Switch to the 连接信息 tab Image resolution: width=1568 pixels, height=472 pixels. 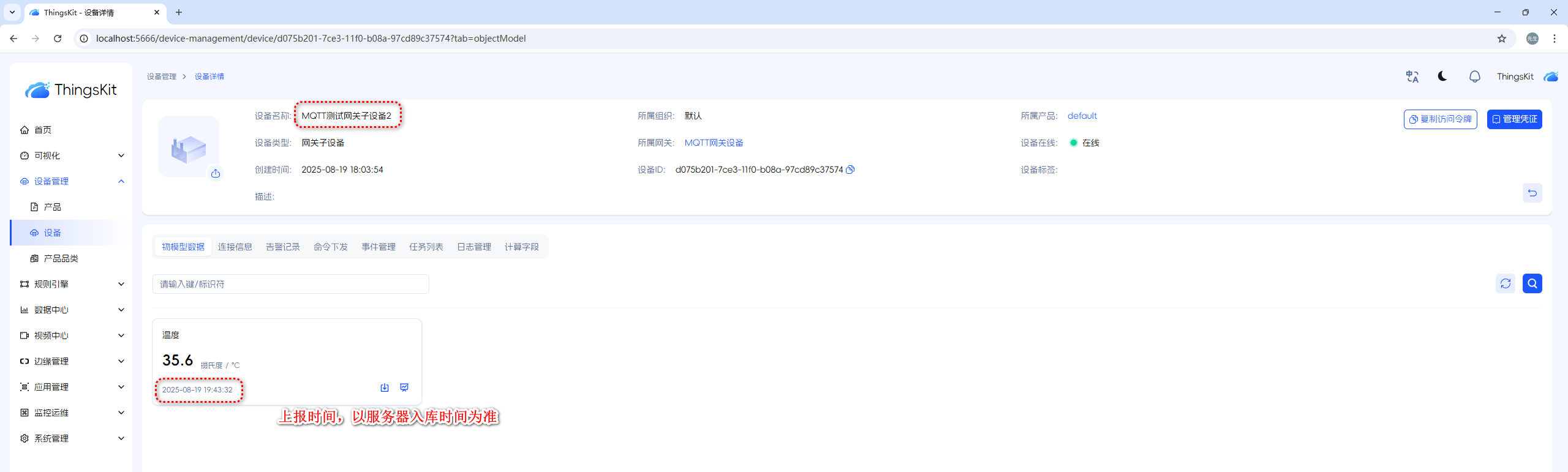pos(235,247)
